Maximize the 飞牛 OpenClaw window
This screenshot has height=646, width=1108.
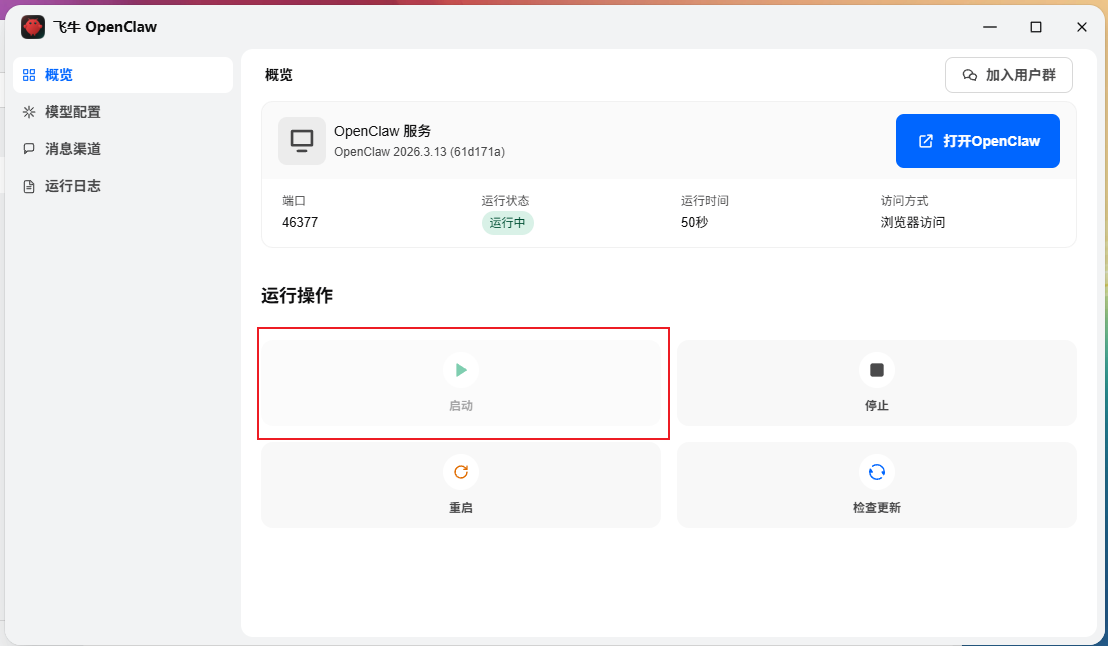tap(1035, 27)
